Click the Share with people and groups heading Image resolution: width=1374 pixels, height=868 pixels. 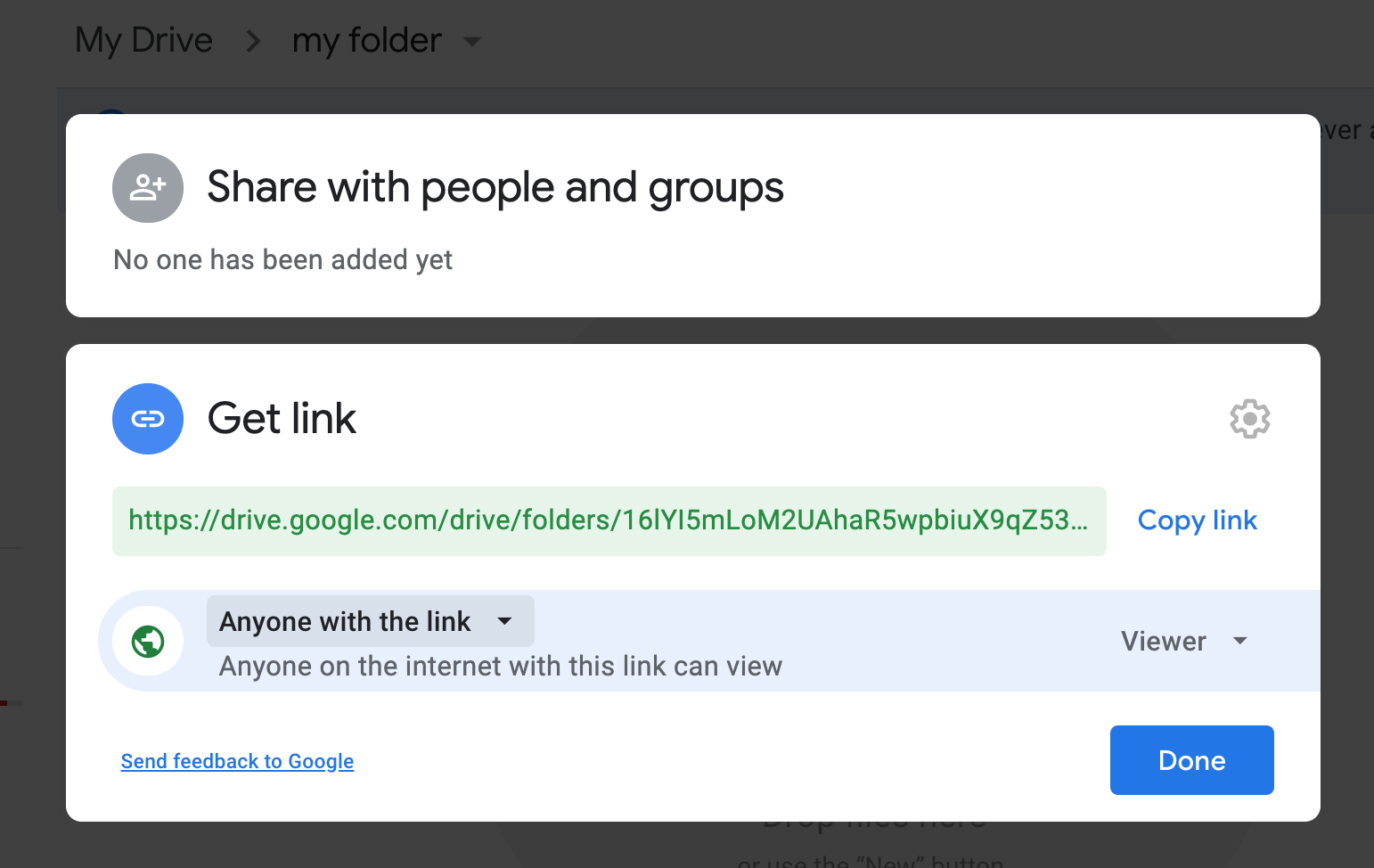(x=495, y=187)
